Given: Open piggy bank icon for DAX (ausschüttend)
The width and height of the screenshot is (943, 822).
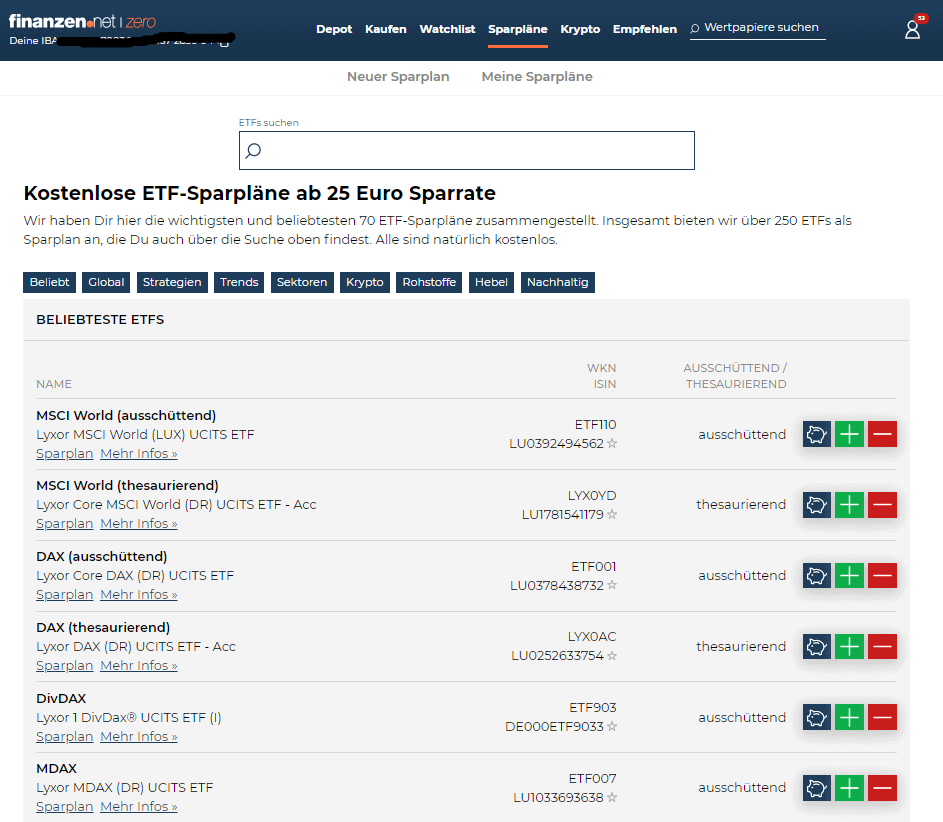Looking at the screenshot, I should click(817, 575).
